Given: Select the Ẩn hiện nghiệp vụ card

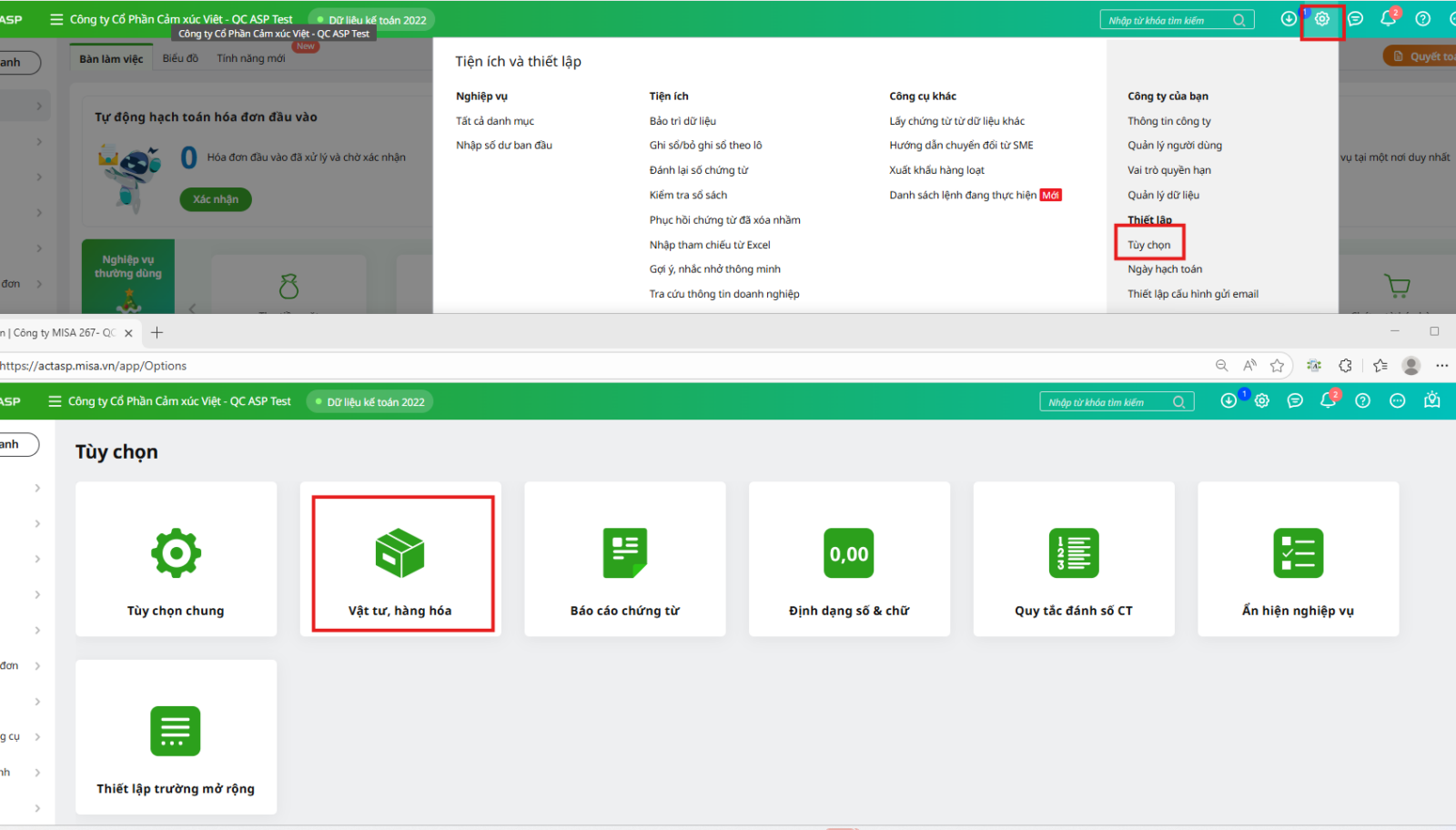Looking at the screenshot, I should pos(1298,559).
